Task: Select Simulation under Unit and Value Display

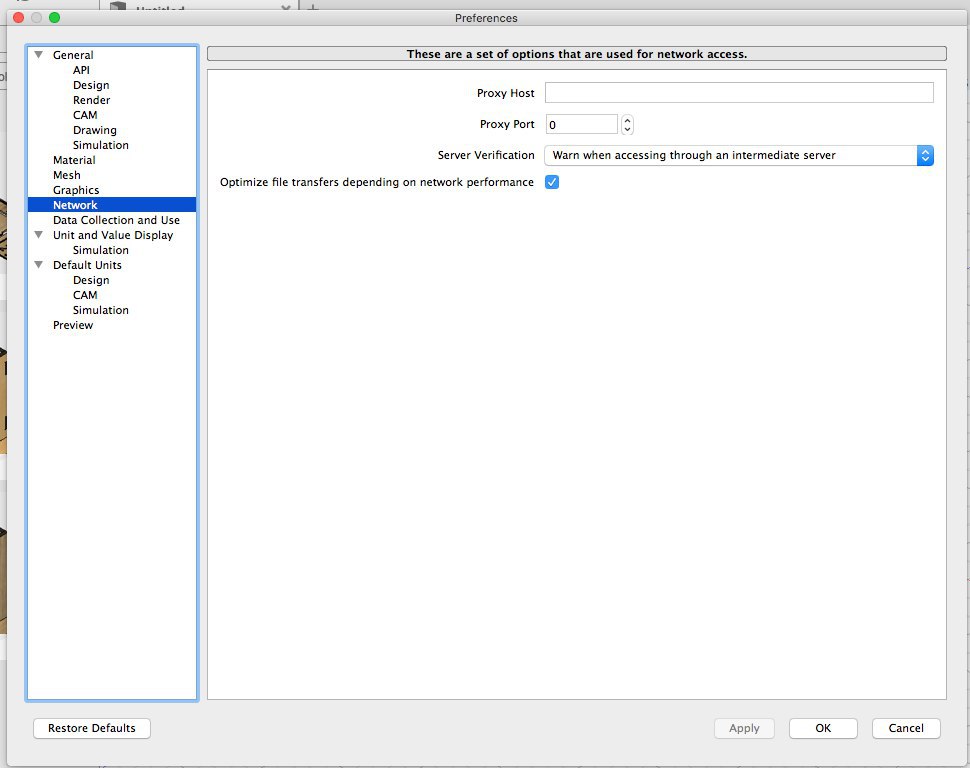Action: point(101,250)
